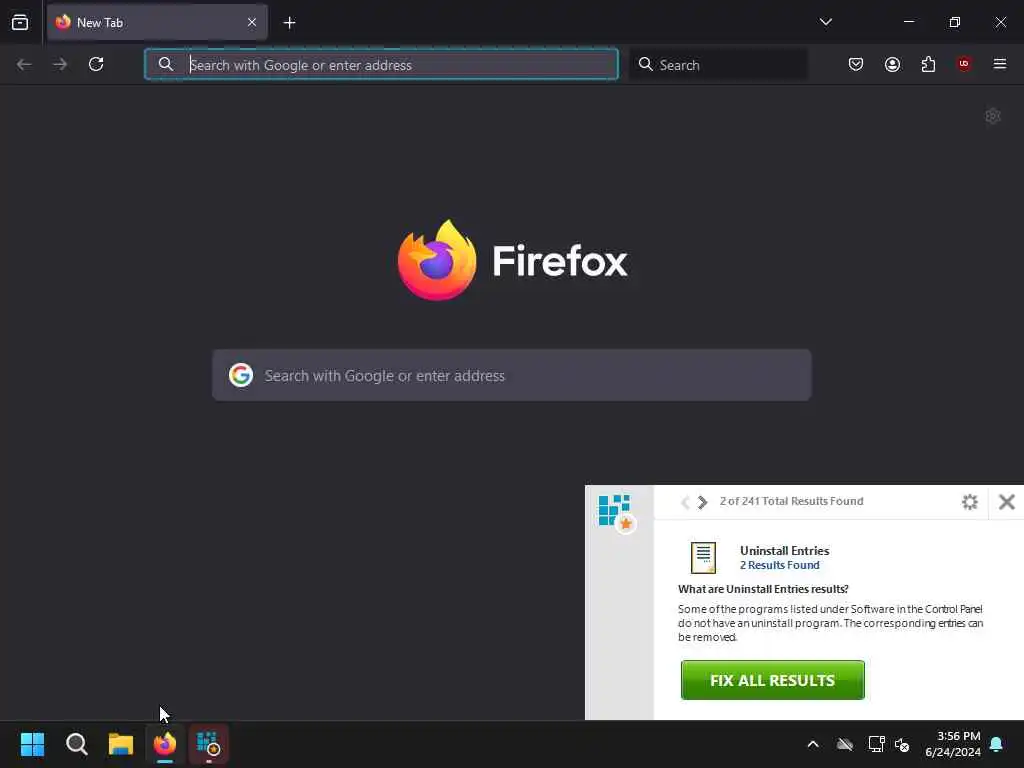Viewport: 1024px width, 768px height.
Task: Close the New Tab tab
Action: pos(251,23)
